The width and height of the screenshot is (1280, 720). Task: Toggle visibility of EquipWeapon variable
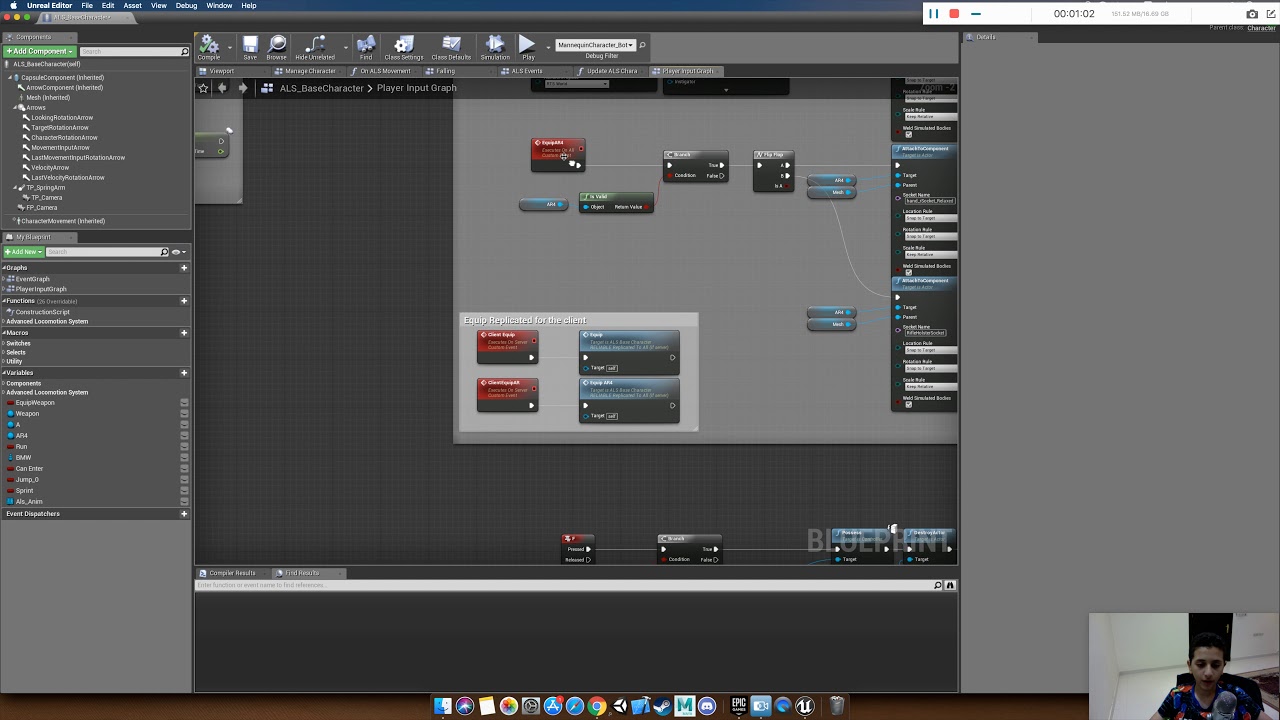[x=184, y=402]
